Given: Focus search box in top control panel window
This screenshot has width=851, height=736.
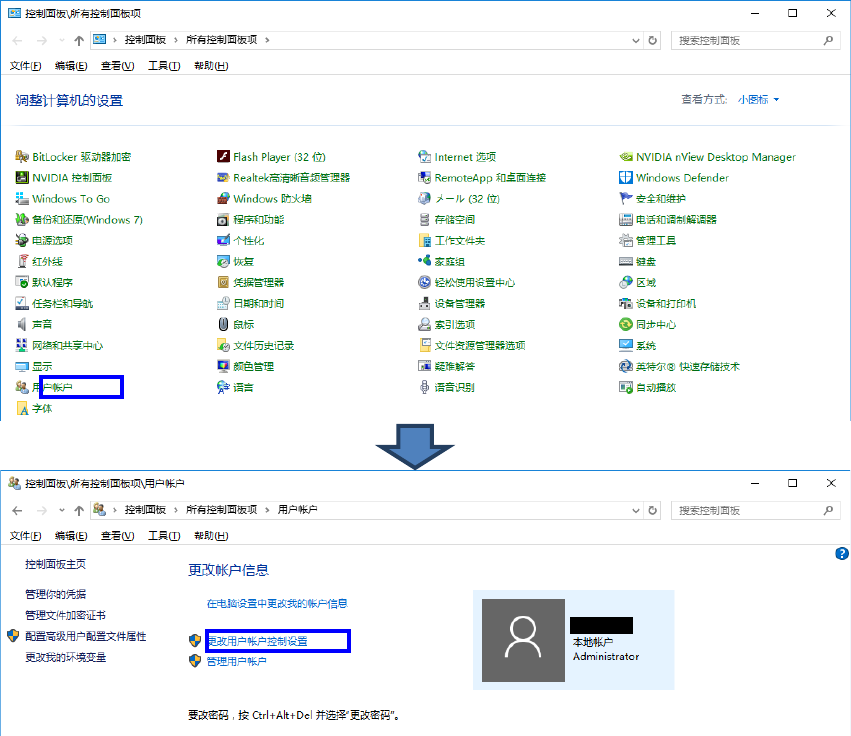Looking at the screenshot, I should coord(755,40).
